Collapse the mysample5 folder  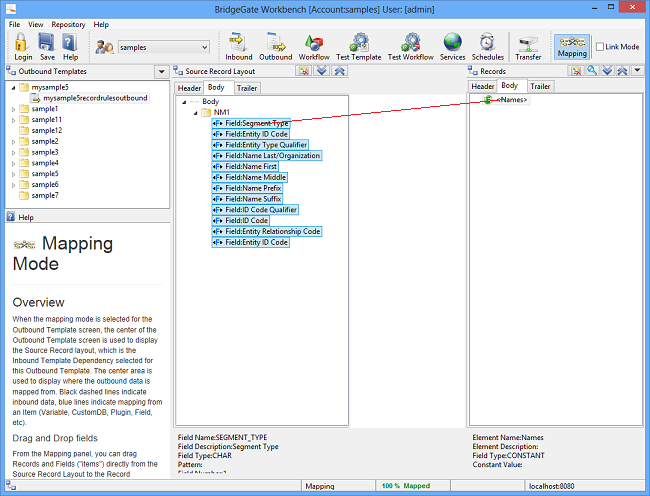(14, 87)
